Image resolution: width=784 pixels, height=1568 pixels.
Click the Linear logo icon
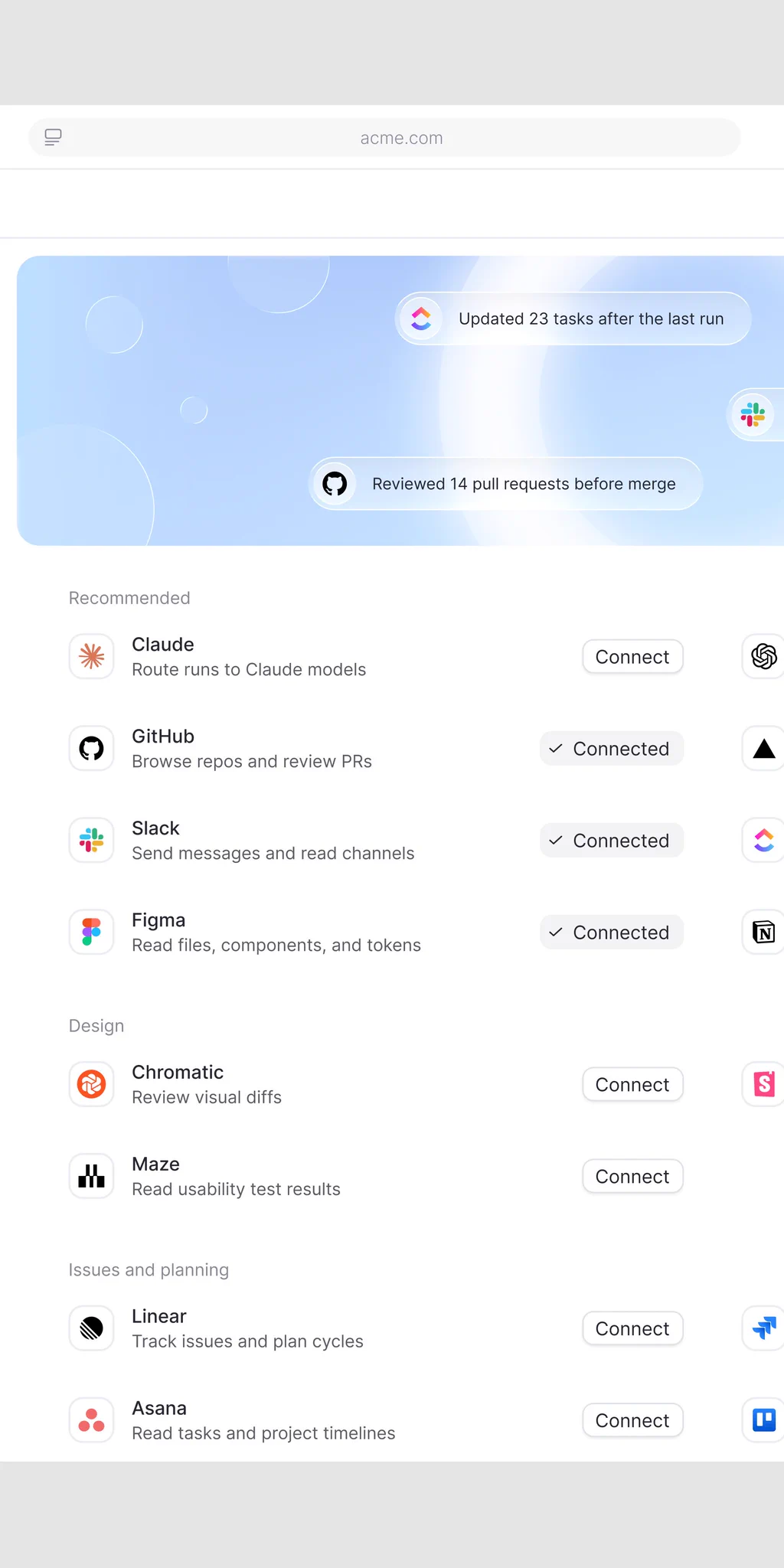click(x=92, y=1328)
